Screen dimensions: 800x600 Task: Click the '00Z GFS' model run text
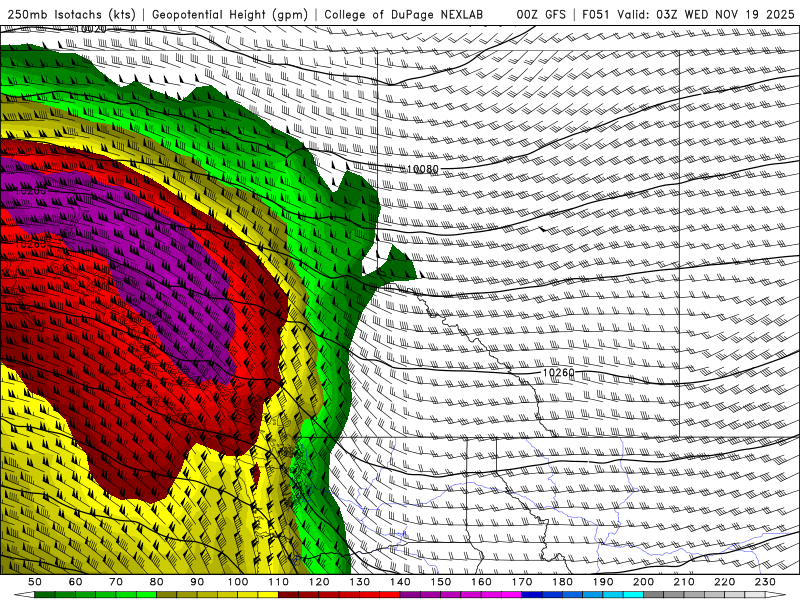coord(541,15)
